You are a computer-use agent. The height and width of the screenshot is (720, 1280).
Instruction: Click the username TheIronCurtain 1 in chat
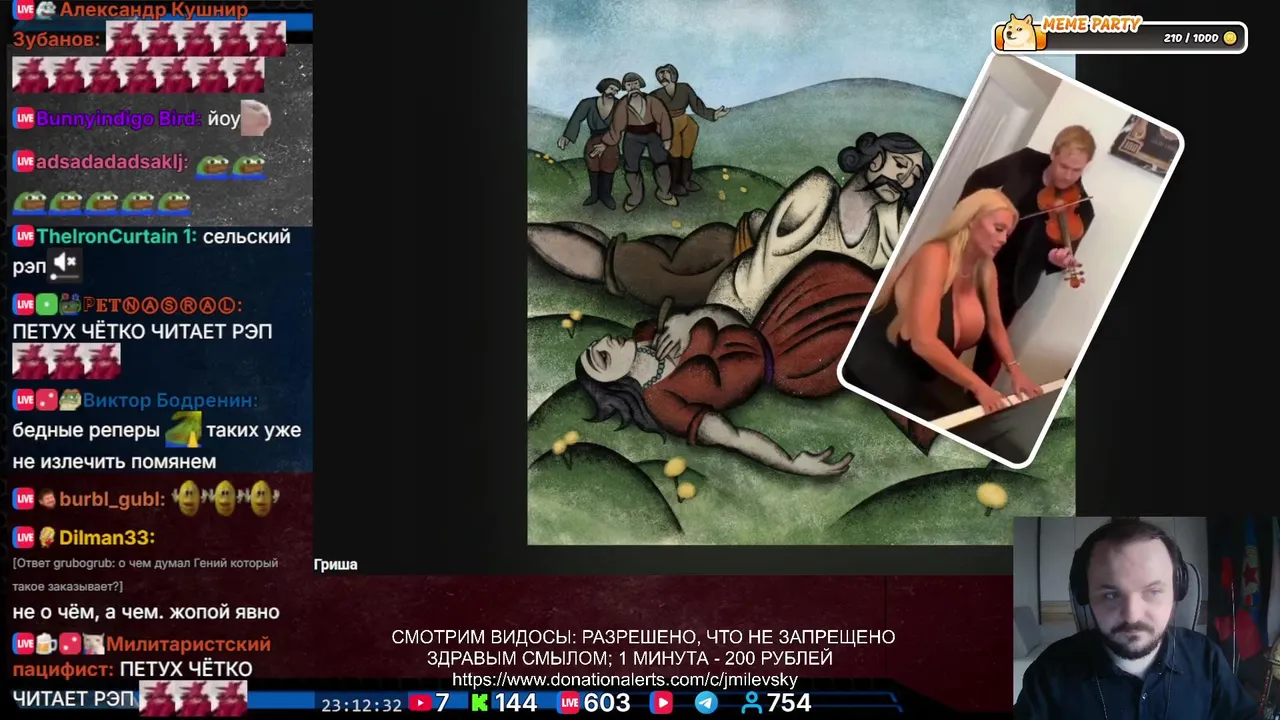116,237
